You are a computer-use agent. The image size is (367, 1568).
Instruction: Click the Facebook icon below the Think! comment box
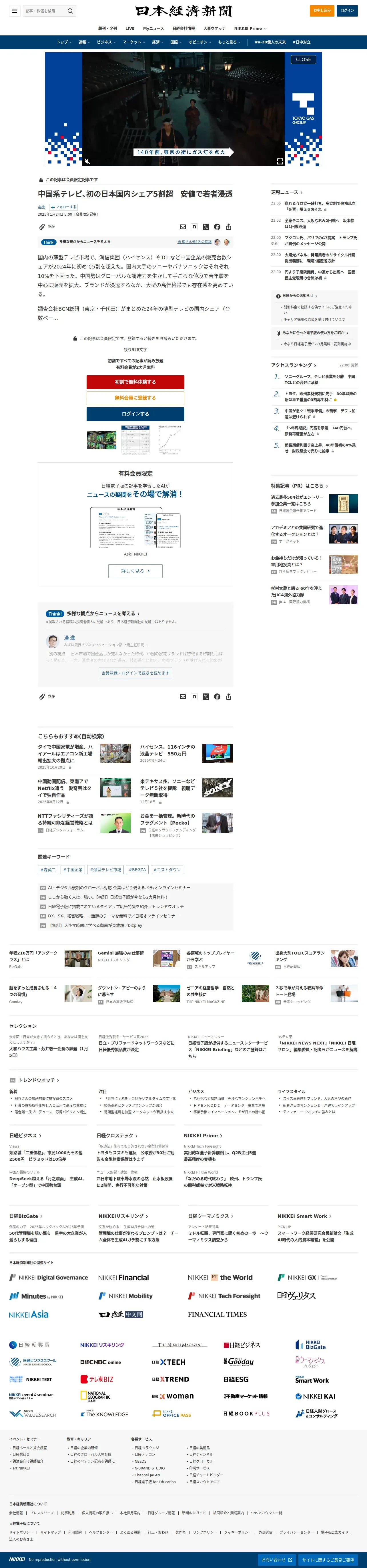(217, 696)
